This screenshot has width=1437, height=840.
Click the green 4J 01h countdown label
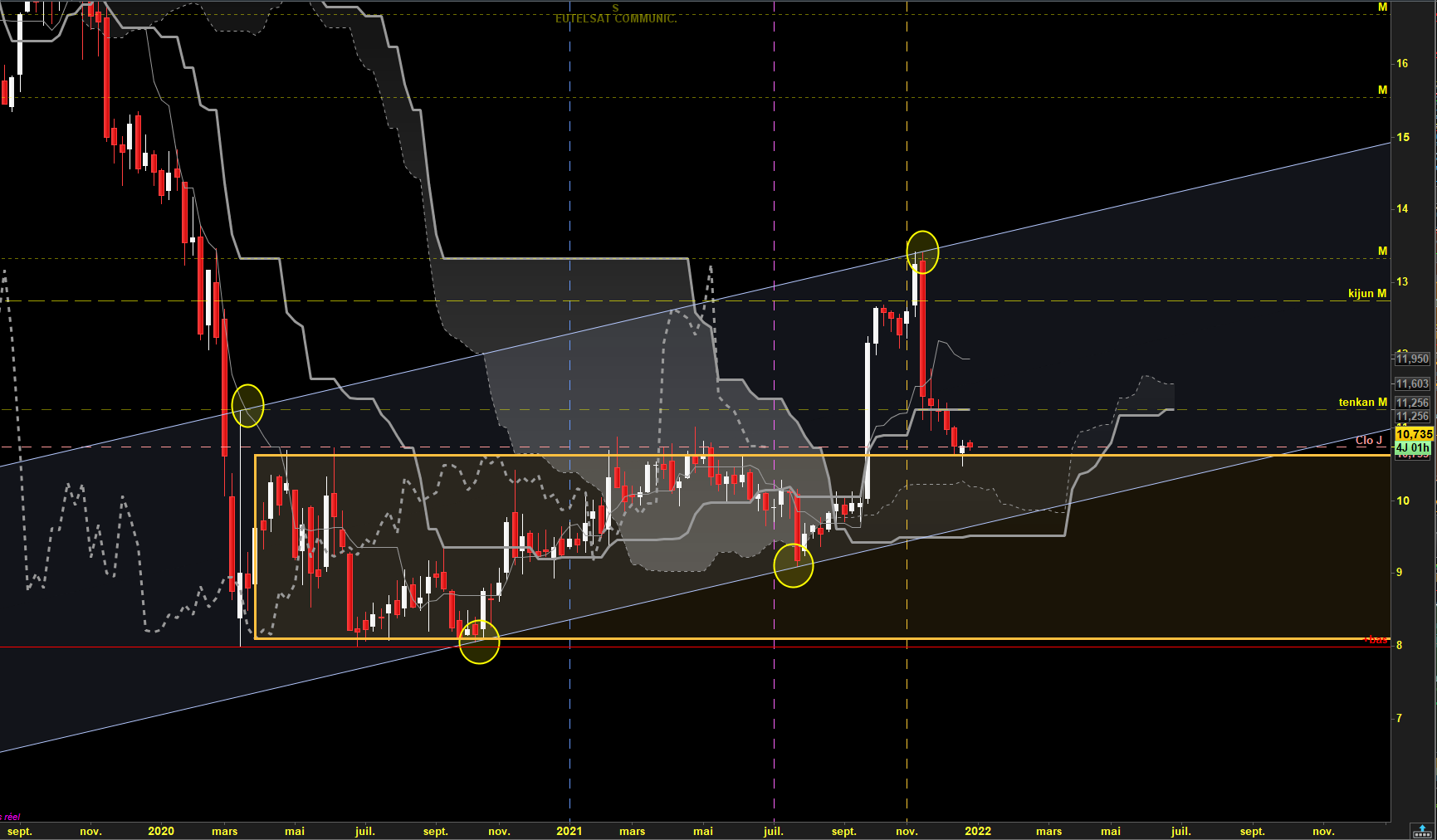(1414, 447)
